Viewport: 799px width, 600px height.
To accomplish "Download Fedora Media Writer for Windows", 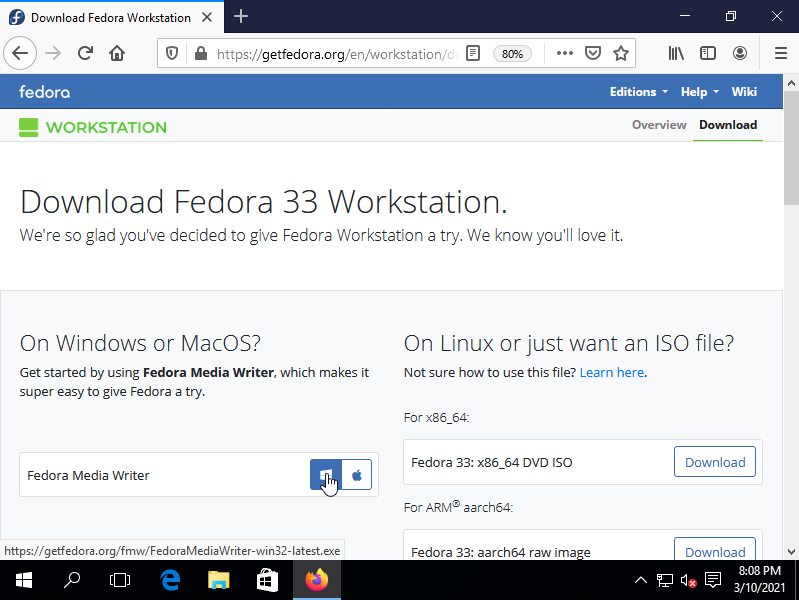I will coord(326,475).
